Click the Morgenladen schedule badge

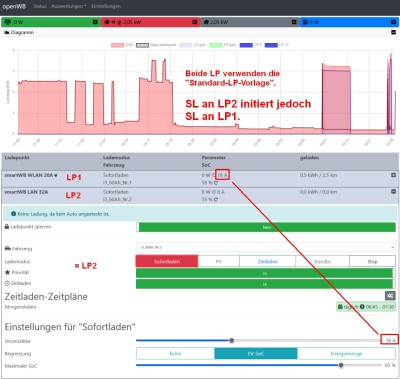point(366,307)
